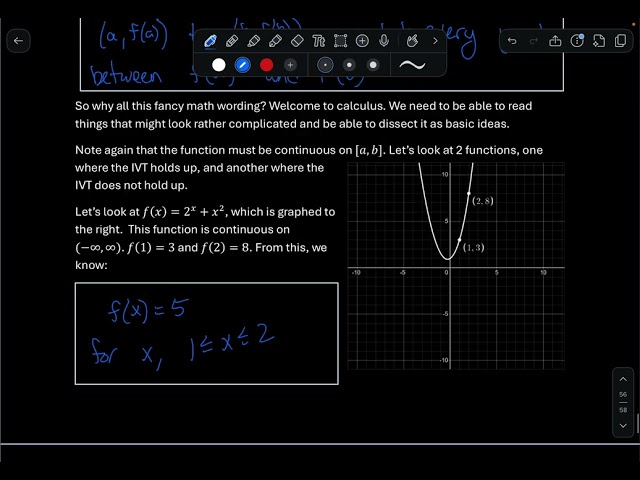Redo the undone action
This screenshot has width=640, height=480.
pos(533,41)
